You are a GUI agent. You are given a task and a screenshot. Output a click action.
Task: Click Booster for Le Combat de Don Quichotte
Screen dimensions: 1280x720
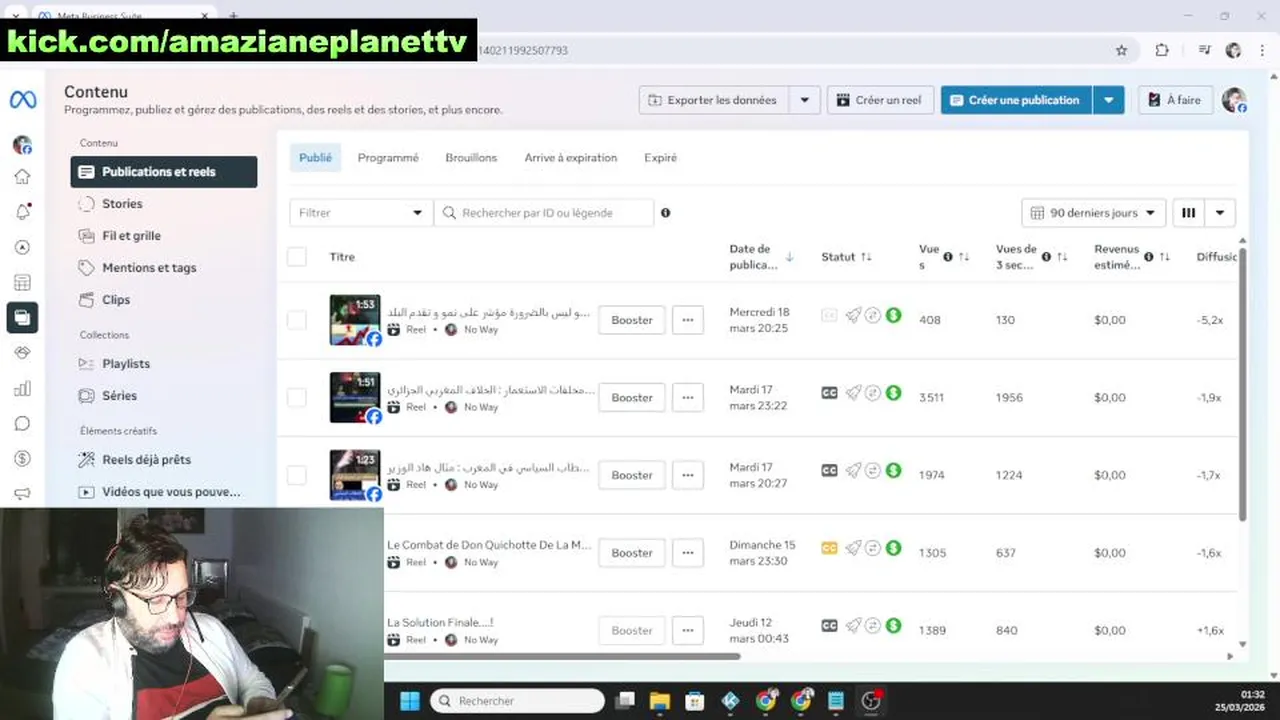(x=632, y=553)
